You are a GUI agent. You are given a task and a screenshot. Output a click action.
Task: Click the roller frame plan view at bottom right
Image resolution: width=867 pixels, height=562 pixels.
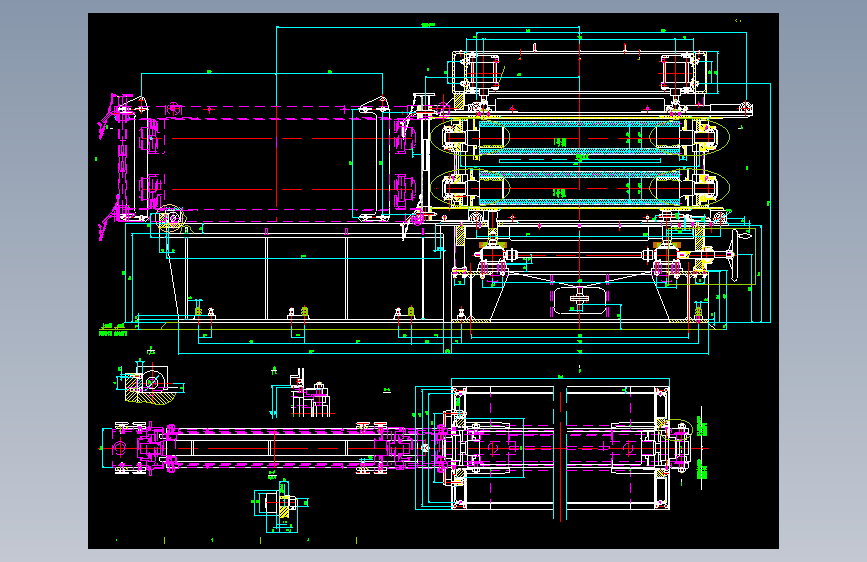[561, 448]
